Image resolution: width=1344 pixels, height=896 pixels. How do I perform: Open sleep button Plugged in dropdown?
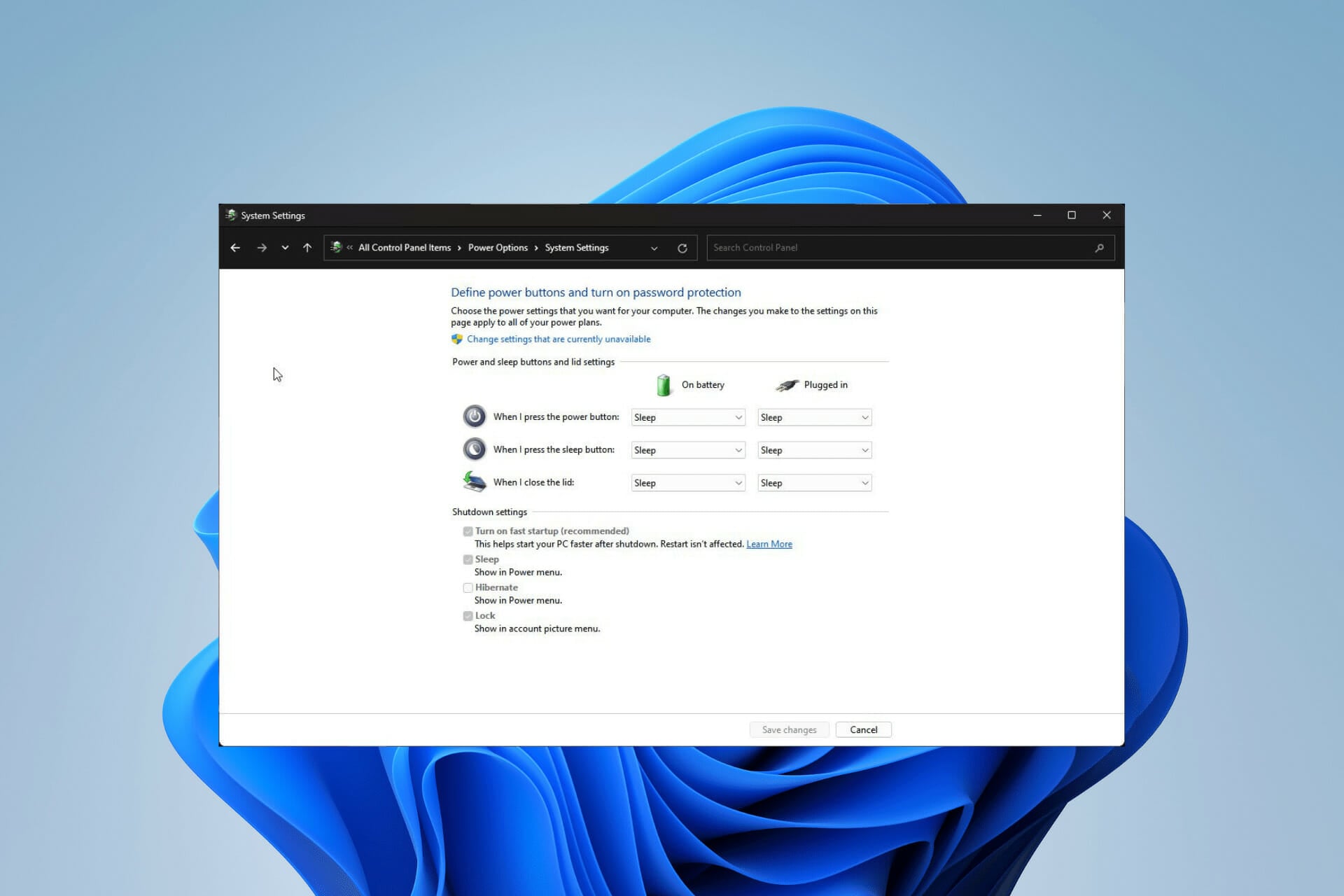point(814,450)
